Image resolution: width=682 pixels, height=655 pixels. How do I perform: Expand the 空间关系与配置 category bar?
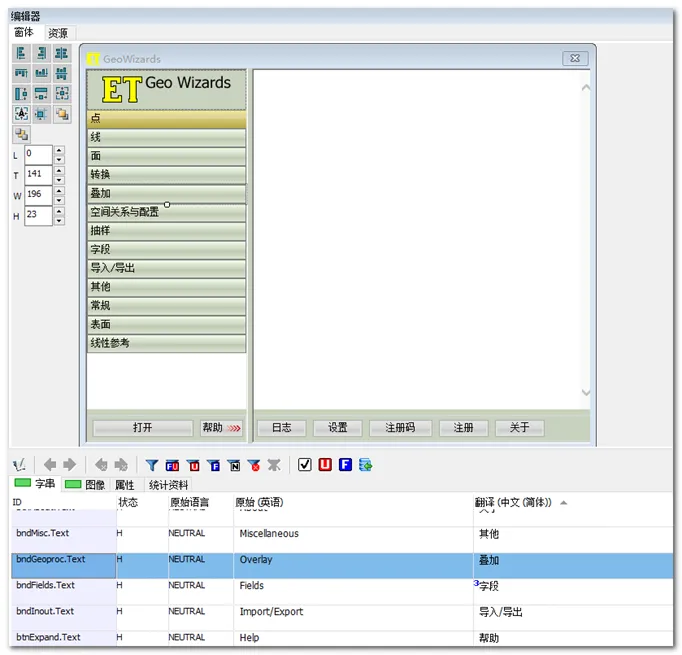[167, 212]
